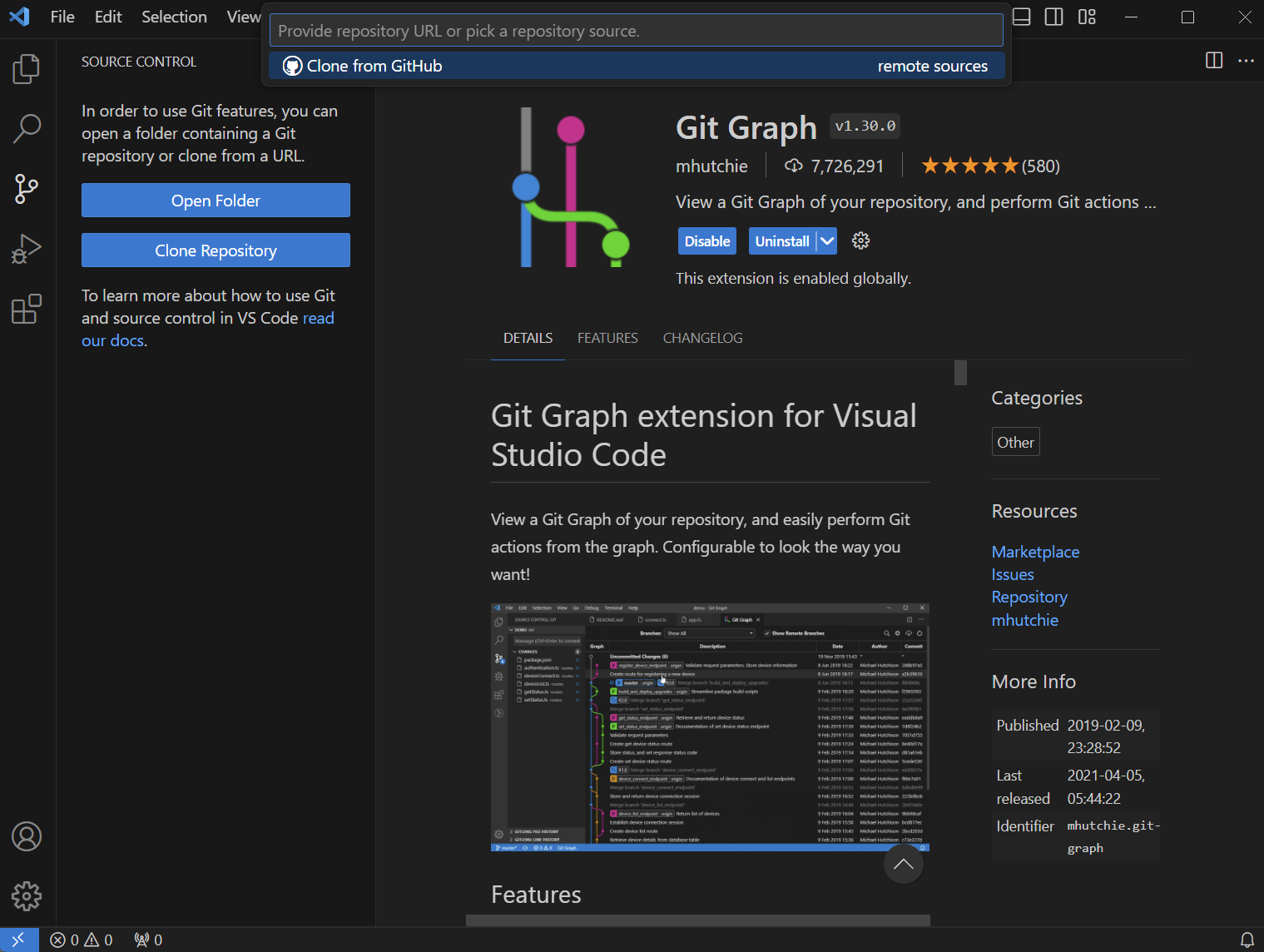Click the repository URL input field
1264x952 pixels.
coord(636,31)
